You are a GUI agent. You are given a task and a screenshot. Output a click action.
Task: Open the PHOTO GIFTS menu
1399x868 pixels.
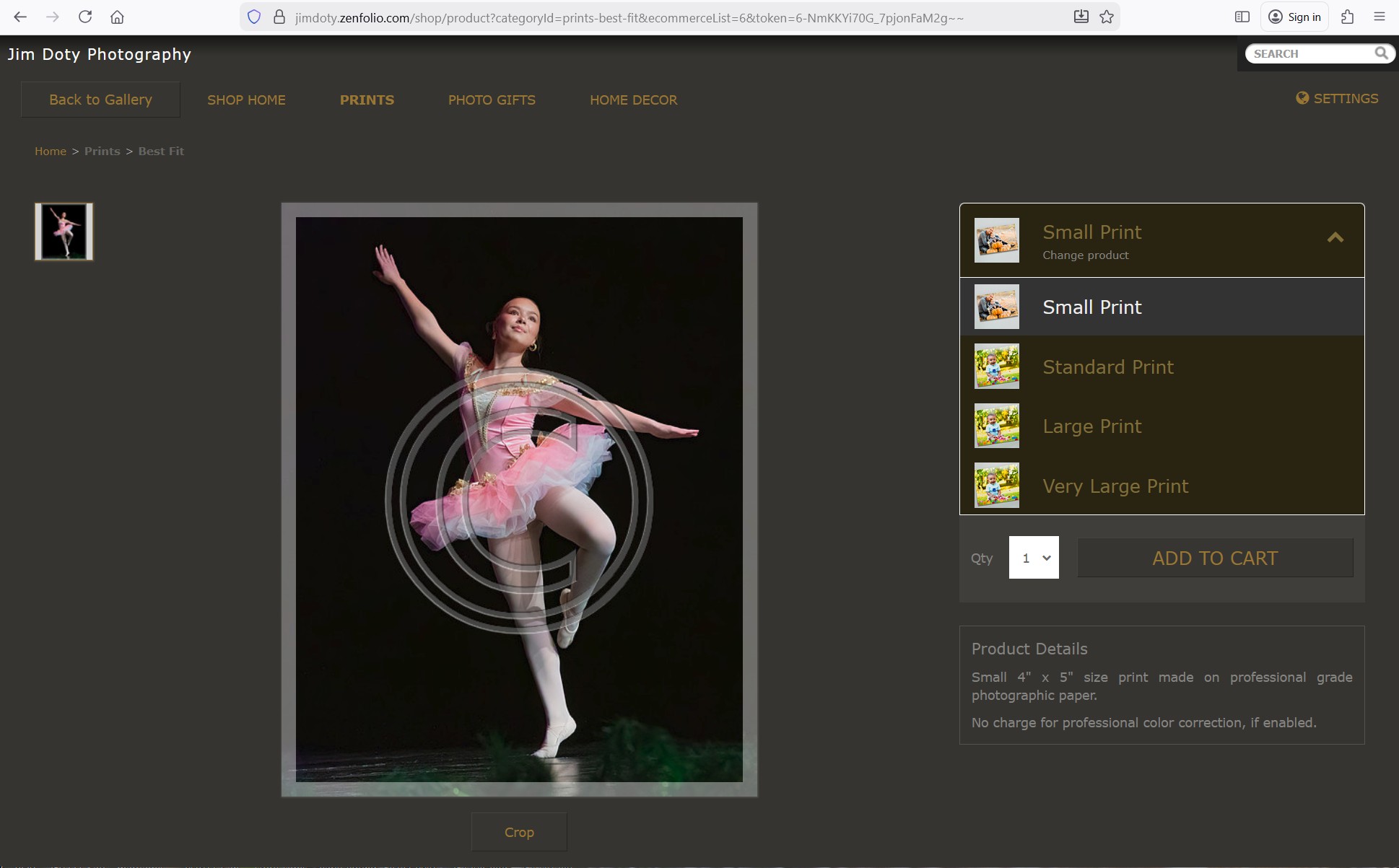(492, 100)
